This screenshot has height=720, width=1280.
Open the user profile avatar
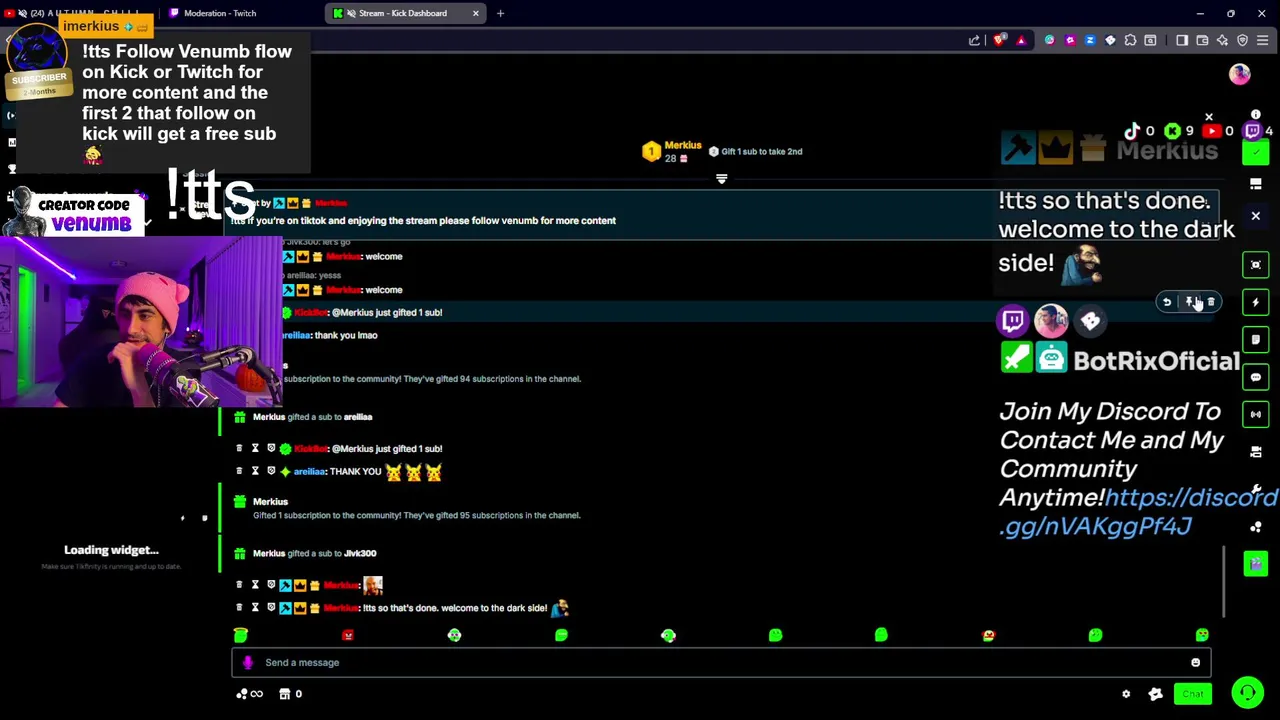click(1240, 74)
